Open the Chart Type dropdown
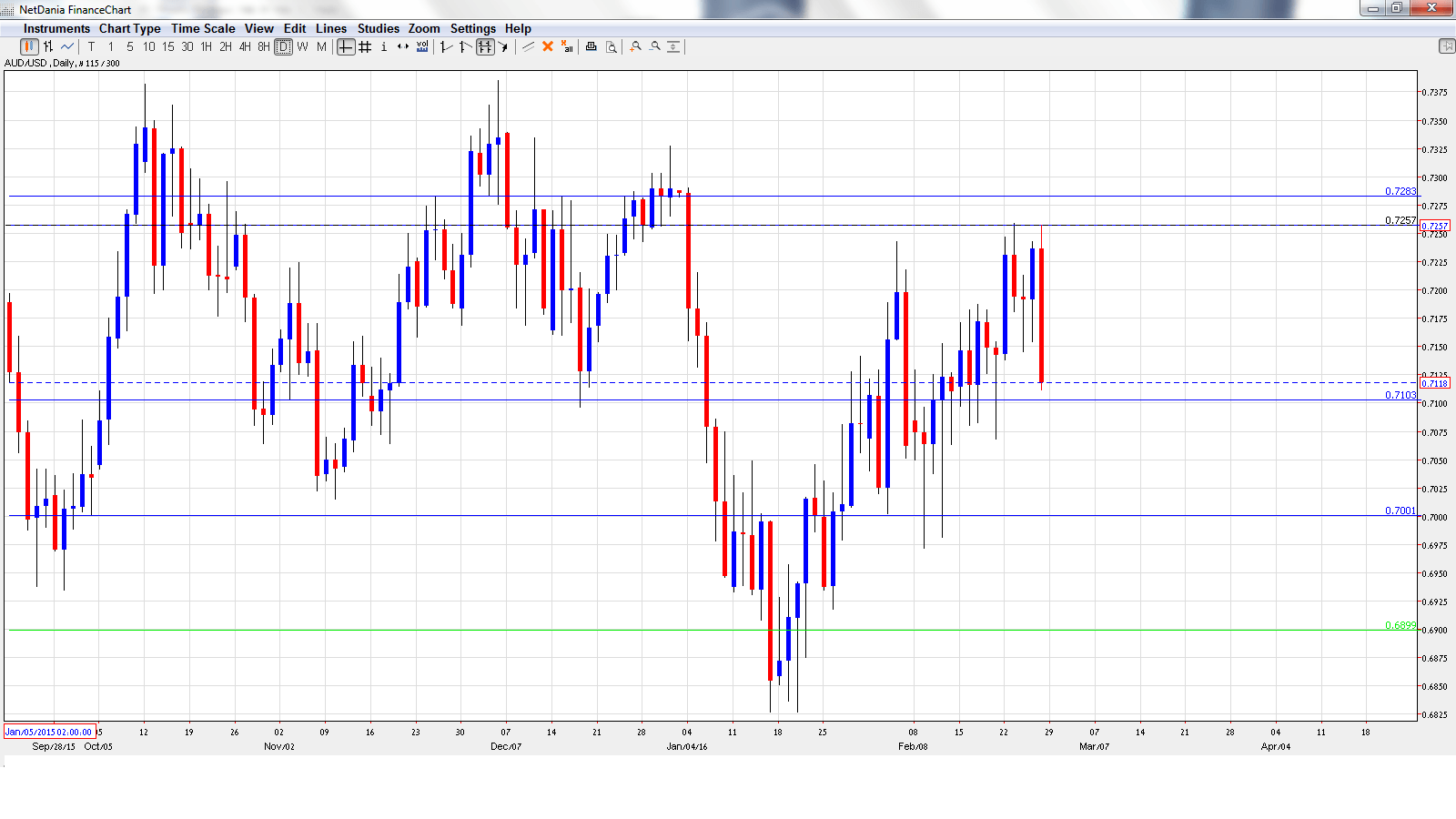The width and height of the screenshot is (1456, 819). [130, 28]
